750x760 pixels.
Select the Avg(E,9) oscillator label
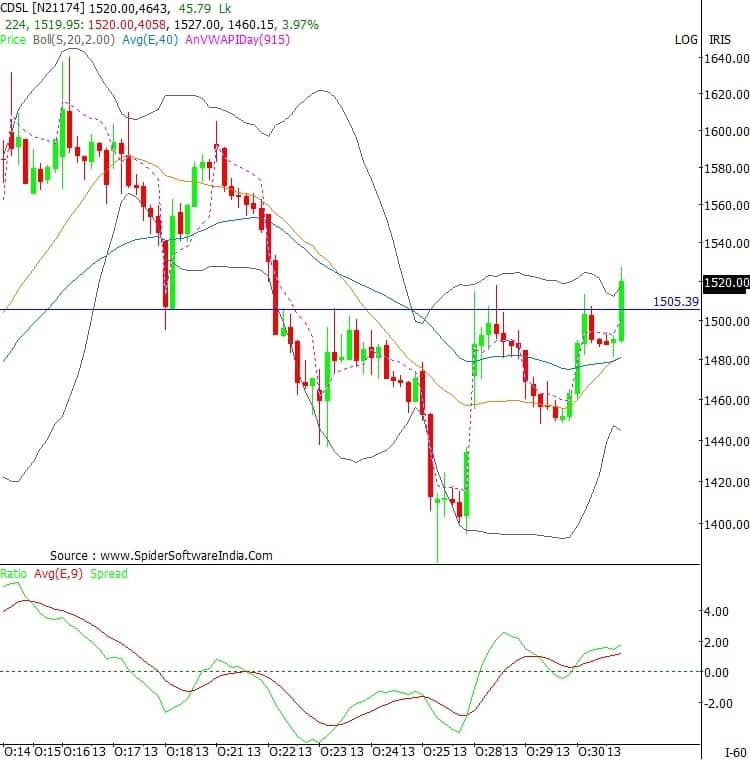click(58, 574)
